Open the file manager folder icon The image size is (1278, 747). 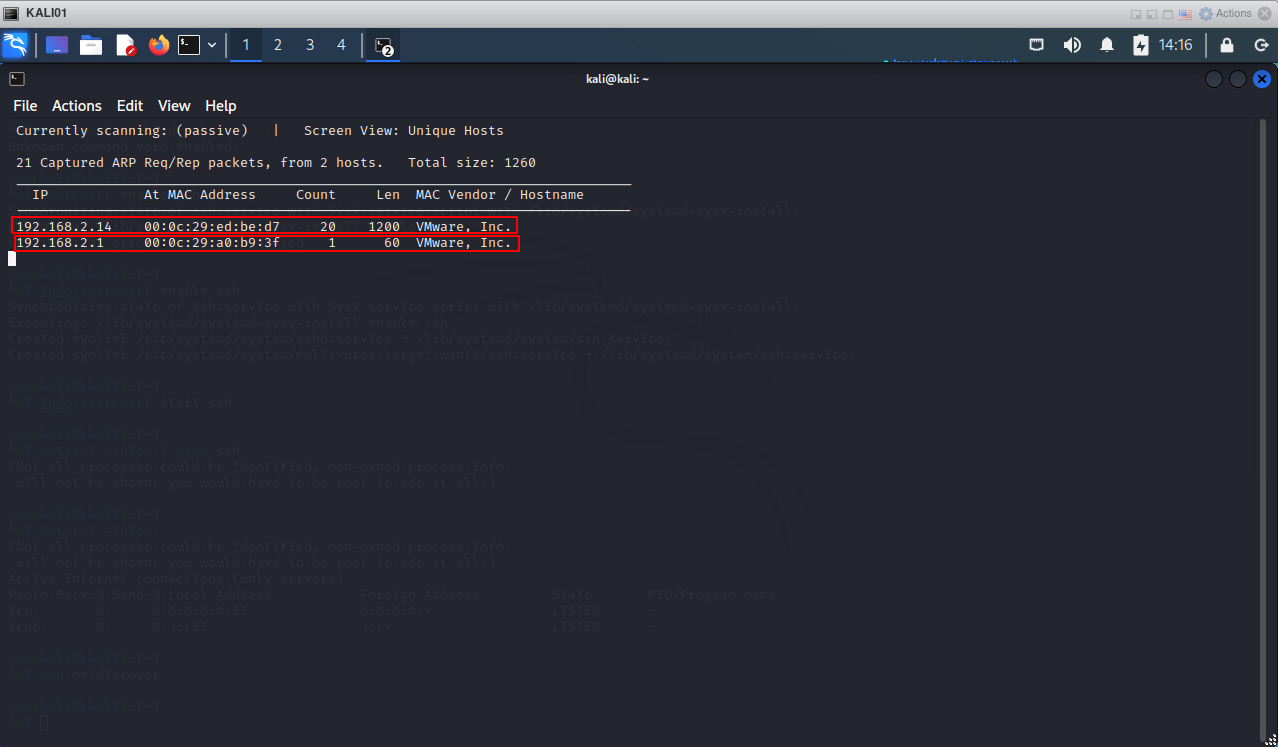[91, 45]
